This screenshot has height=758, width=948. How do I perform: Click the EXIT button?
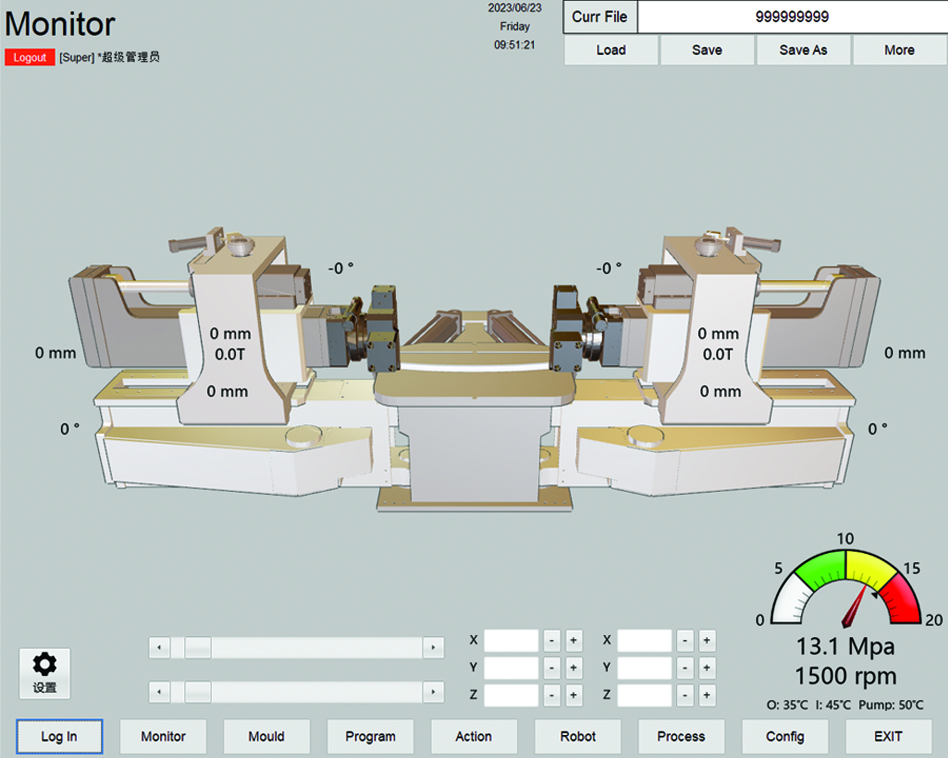pyautogui.click(x=889, y=736)
